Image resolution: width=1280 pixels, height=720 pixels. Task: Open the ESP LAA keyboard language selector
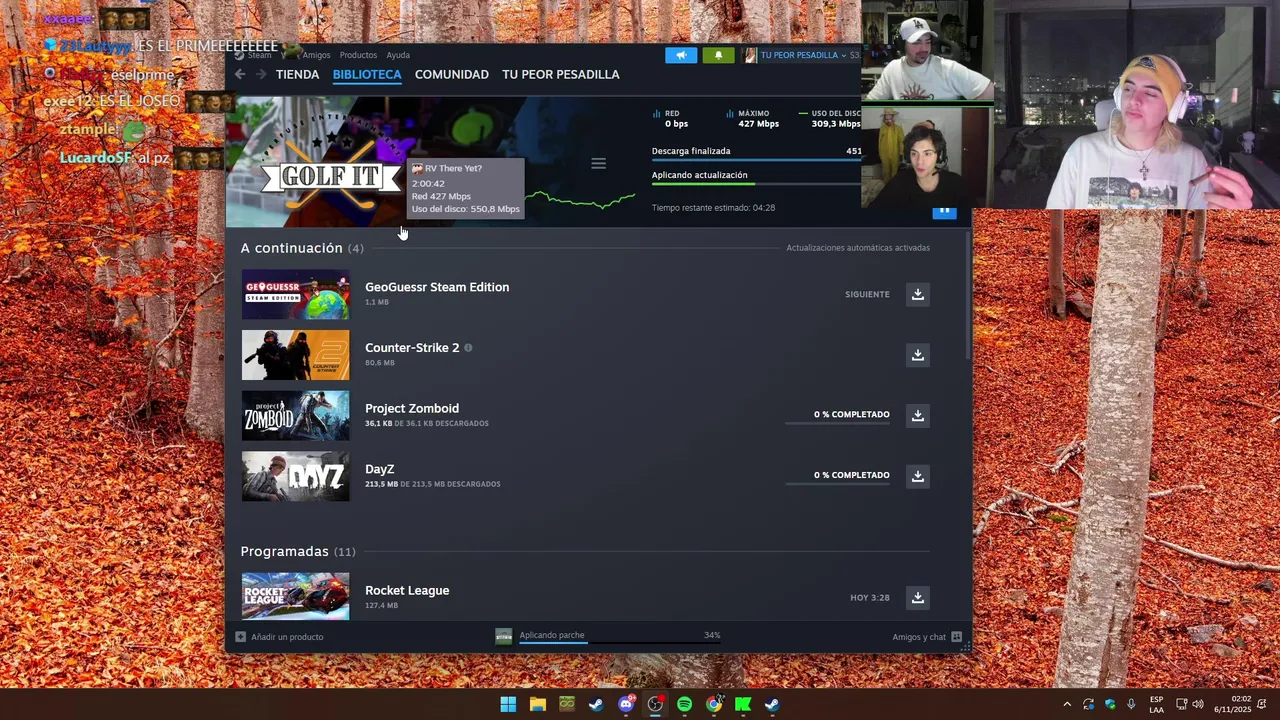tap(1157, 704)
